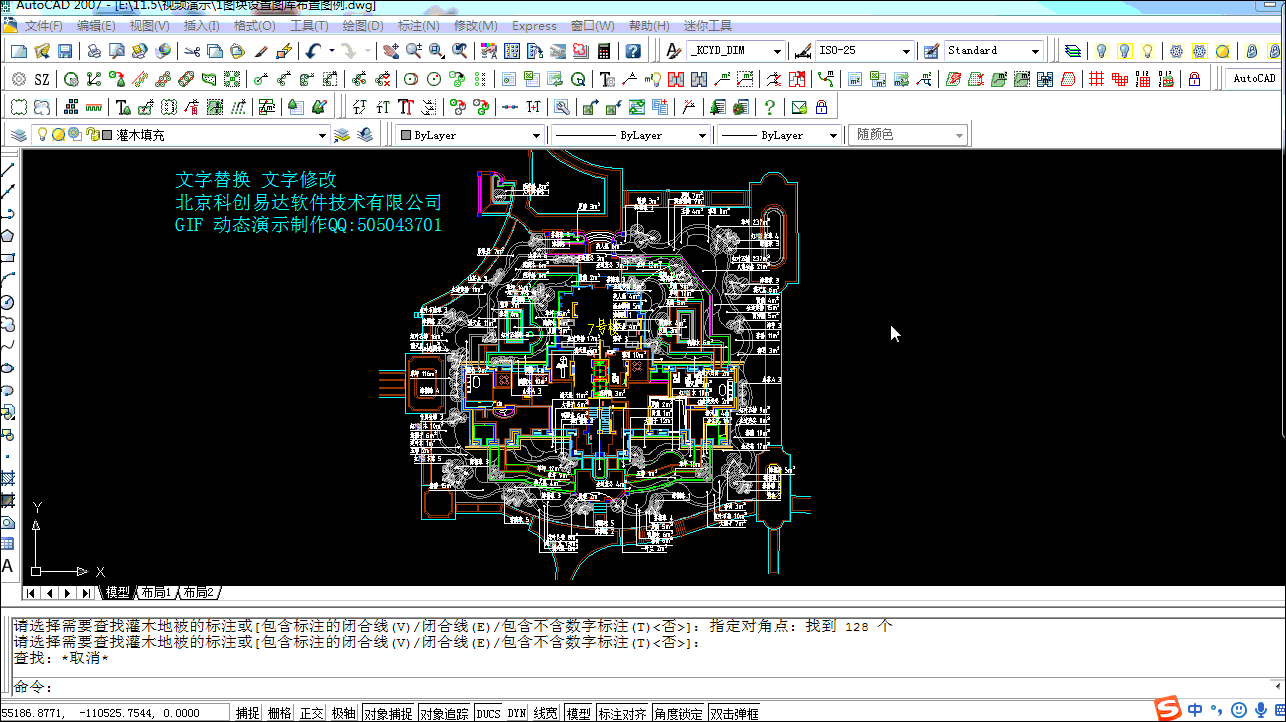Open the Express menu
The width and height of the screenshot is (1286, 722).
(x=534, y=26)
